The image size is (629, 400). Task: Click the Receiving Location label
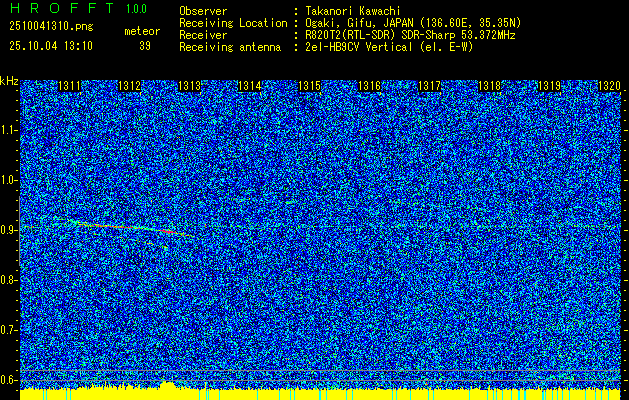pyautogui.click(x=233, y=23)
